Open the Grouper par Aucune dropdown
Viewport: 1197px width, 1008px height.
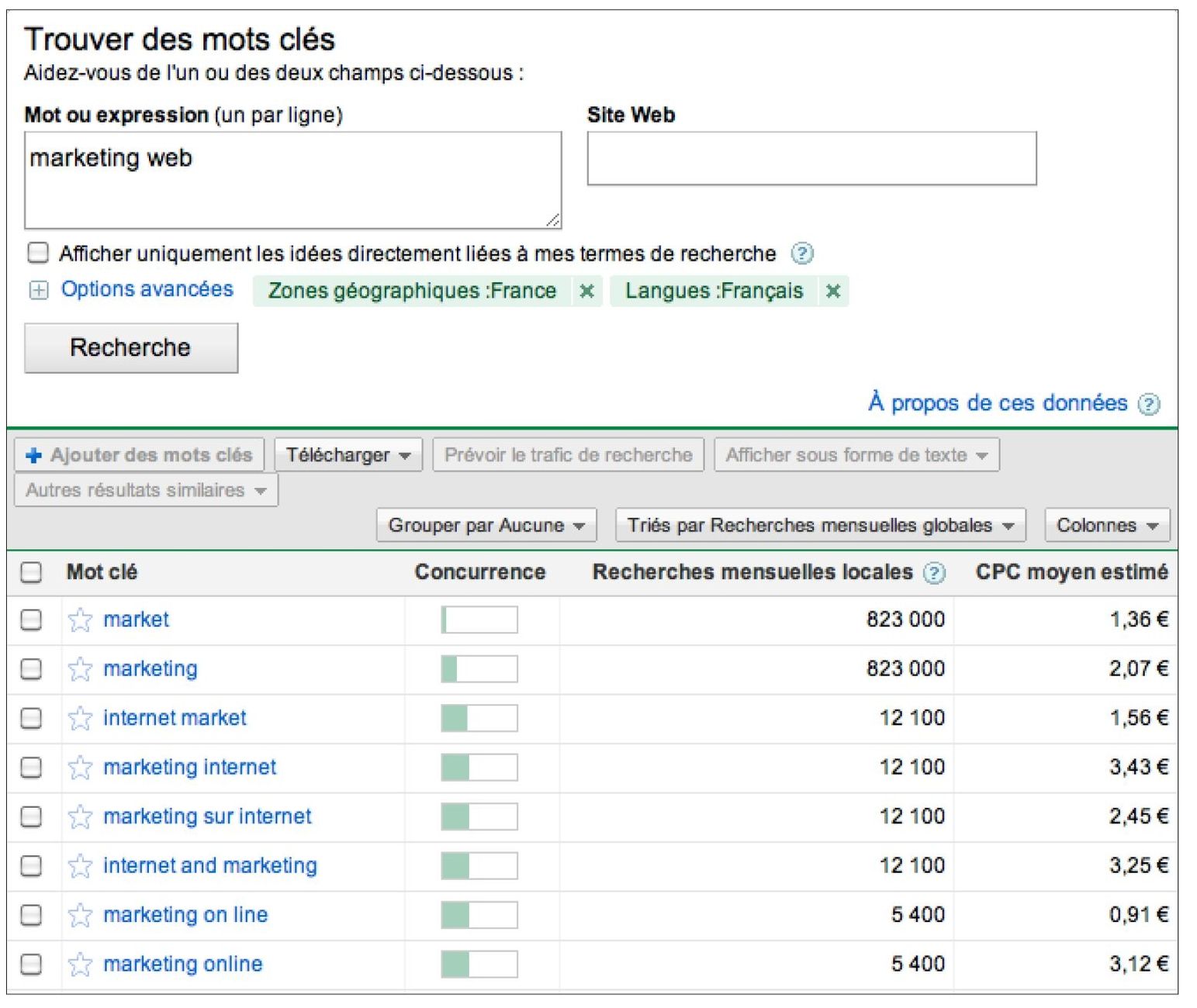click(486, 526)
